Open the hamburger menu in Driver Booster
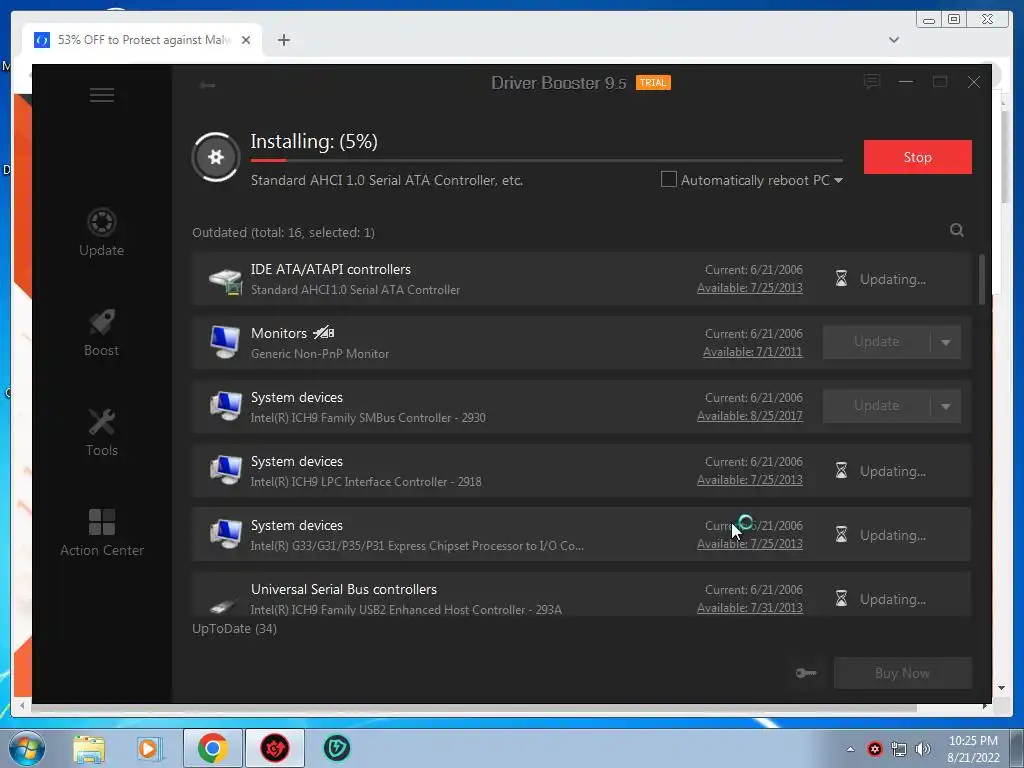 (x=102, y=95)
